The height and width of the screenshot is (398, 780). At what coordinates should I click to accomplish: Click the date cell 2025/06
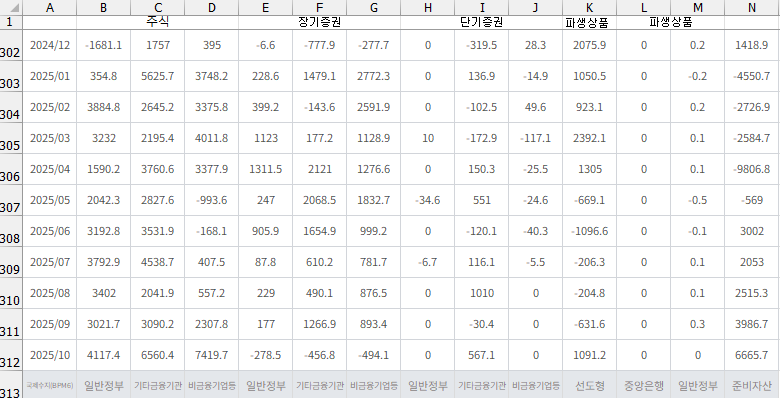(x=50, y=231)
